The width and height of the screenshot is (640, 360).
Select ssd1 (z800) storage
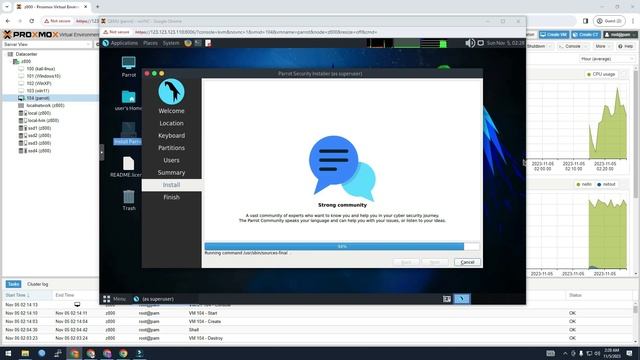point(39,128)
